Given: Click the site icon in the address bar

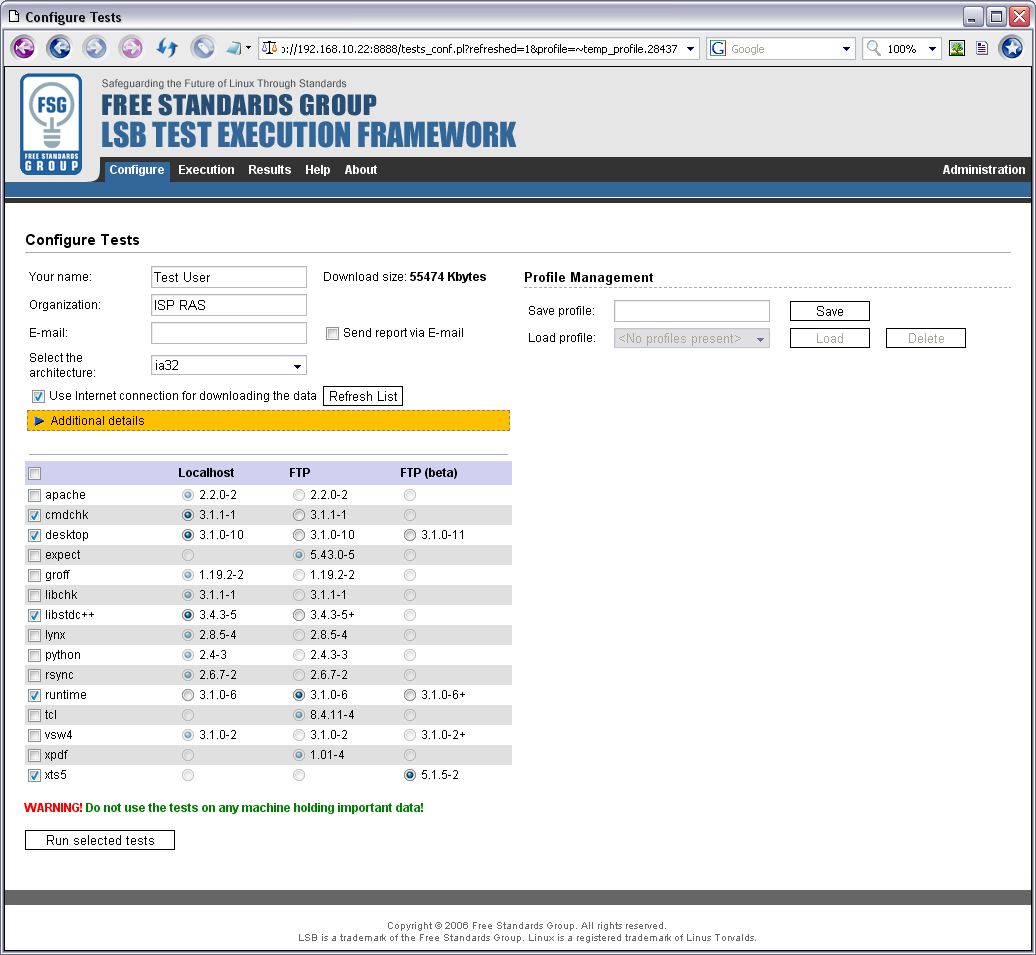Looking at the screenshot, I should click(x=269, y=48).
